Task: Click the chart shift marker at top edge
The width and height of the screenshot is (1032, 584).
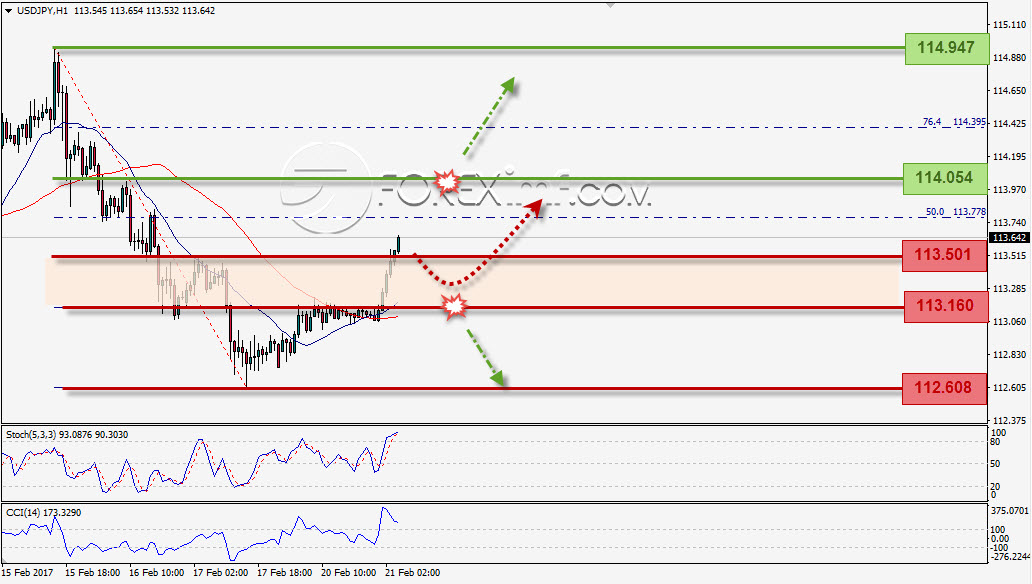Action: [610, 5]
